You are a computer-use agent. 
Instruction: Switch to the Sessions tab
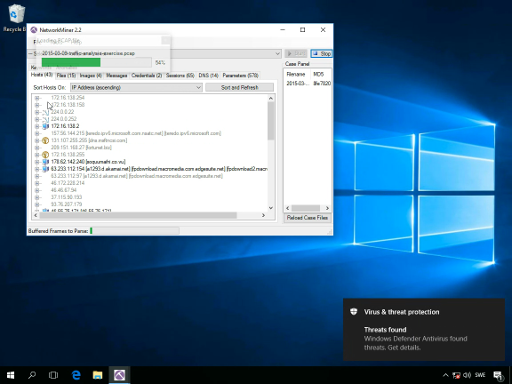pyautogui.click(x=180, y=76)
